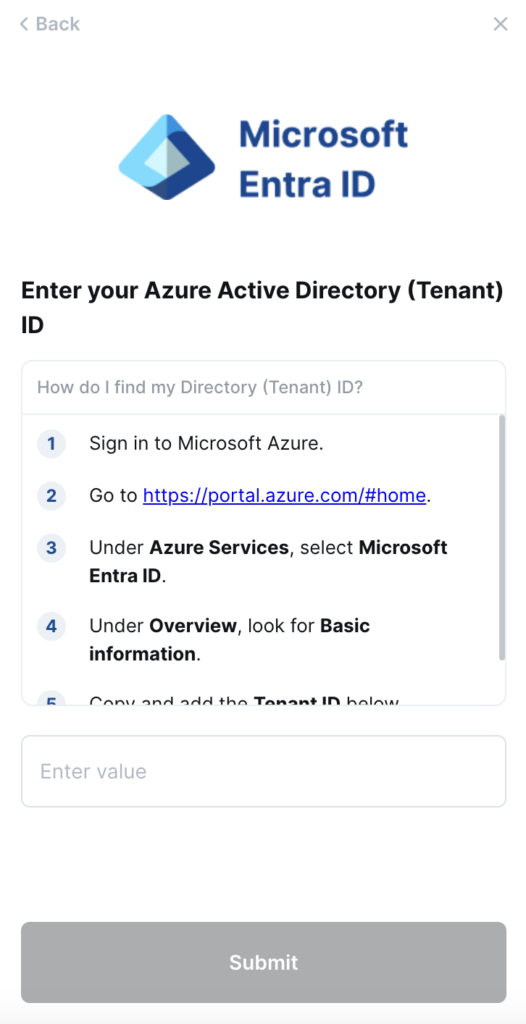Click the Microsoft Entra ID title text
This screenshot has width=526, height=1024.
[x=323, y=159]
